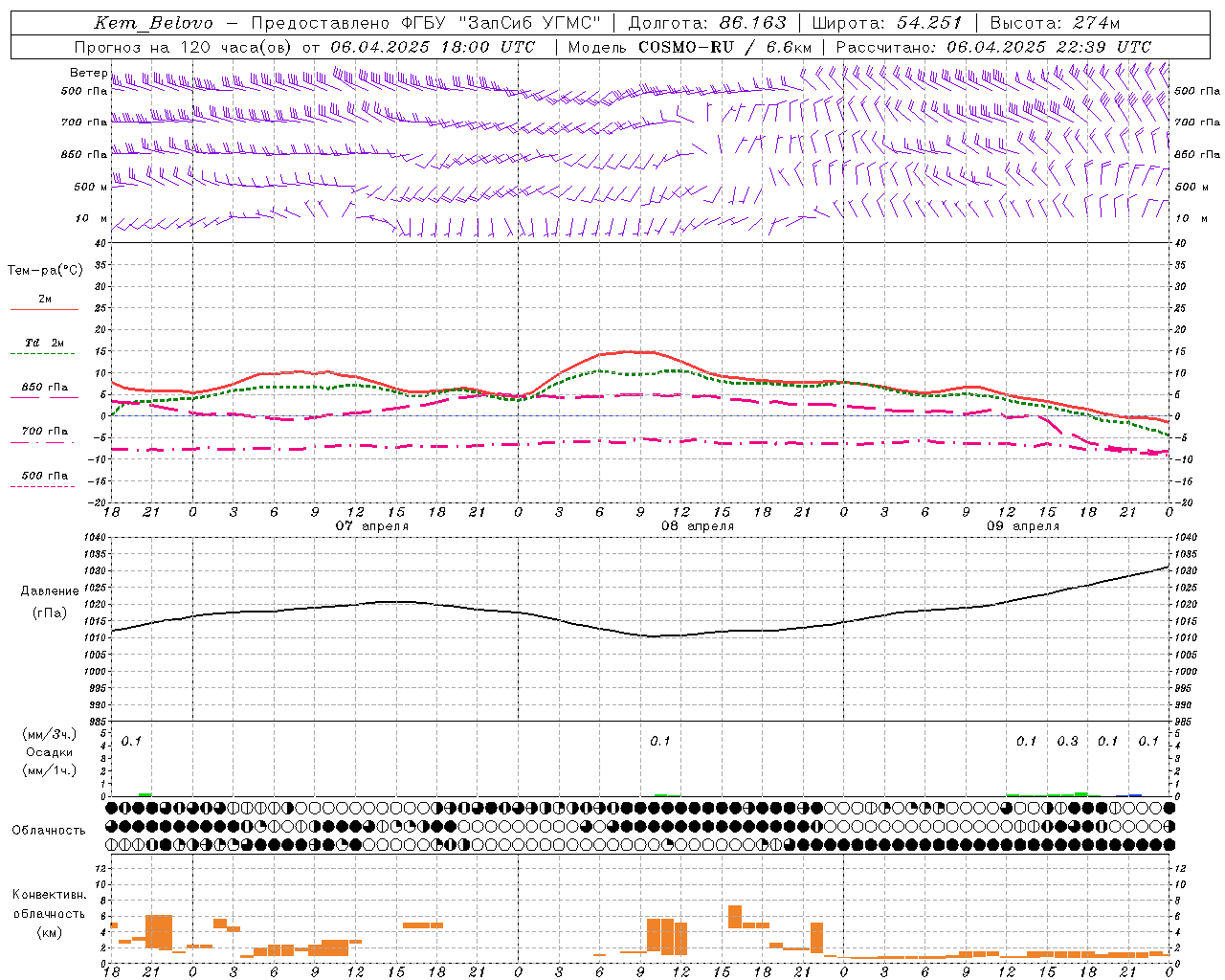The image size is (1225, 980).
Task: Click the Широта: 54.251 header field
Action: click(x=886, y=23)
